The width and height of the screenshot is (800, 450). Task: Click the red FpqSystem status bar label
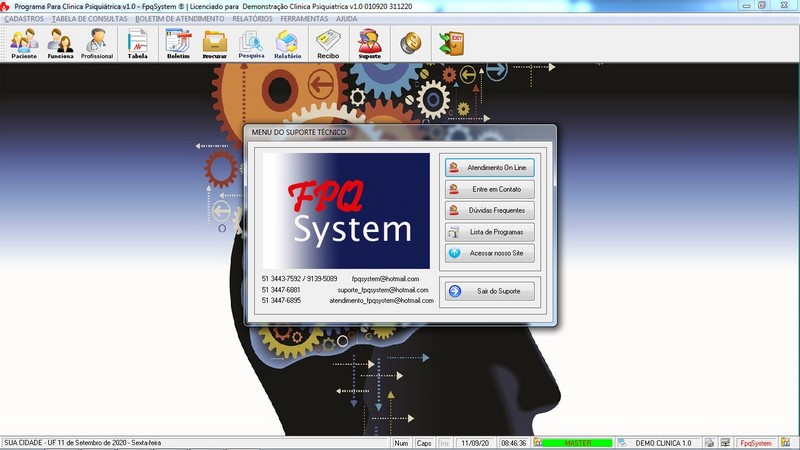[756, 443]
